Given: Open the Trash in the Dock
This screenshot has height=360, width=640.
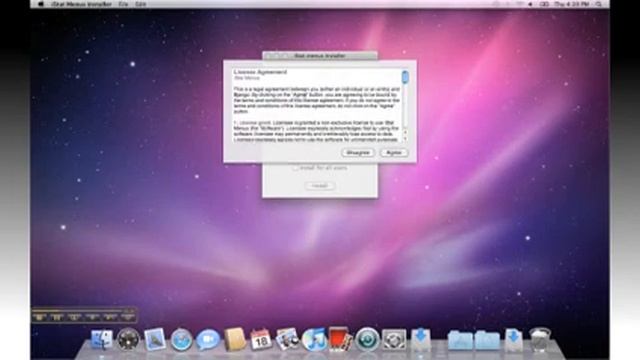Looking at the screenshot, I should click(540, 340).
